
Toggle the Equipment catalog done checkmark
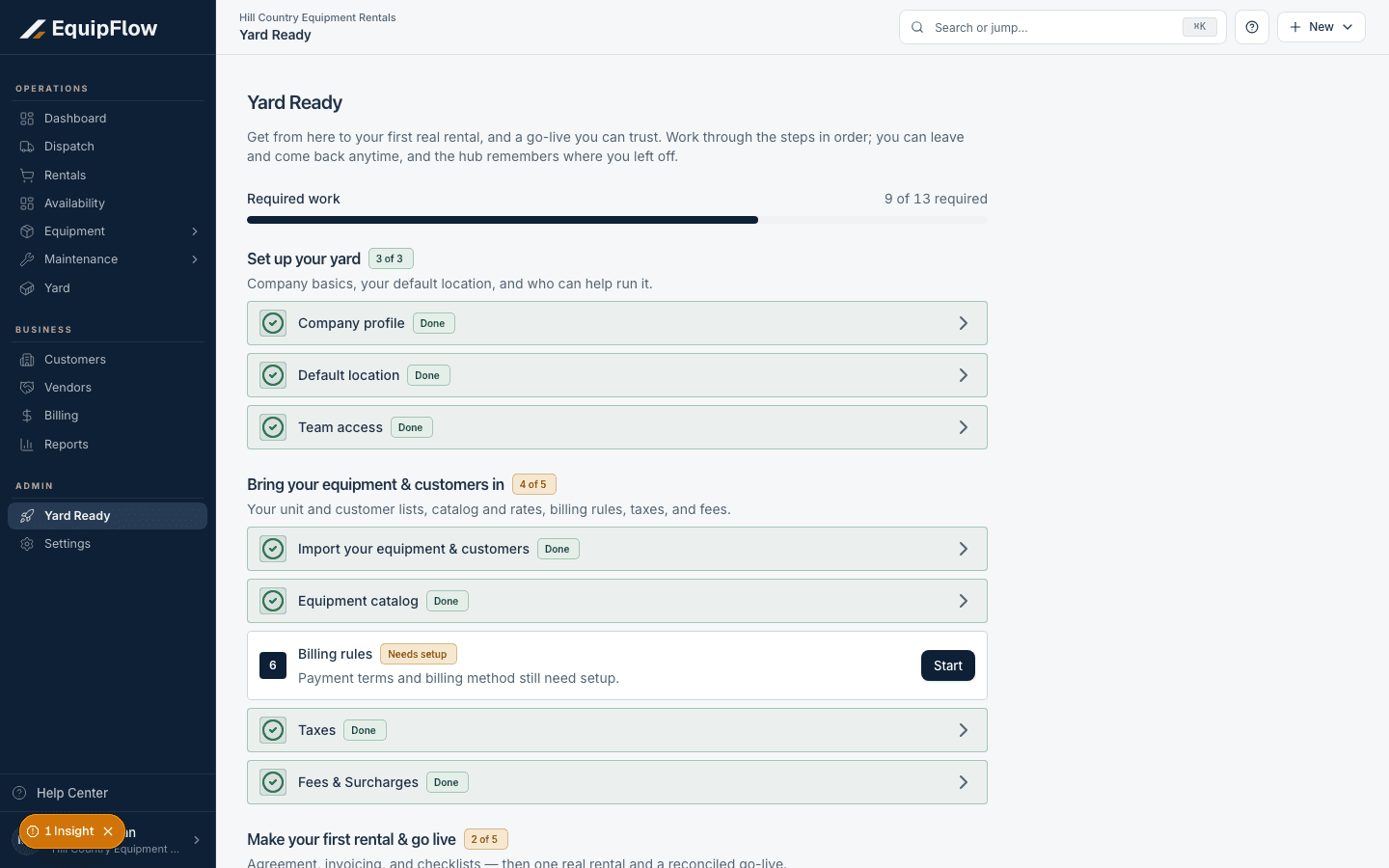coord(273,601)
